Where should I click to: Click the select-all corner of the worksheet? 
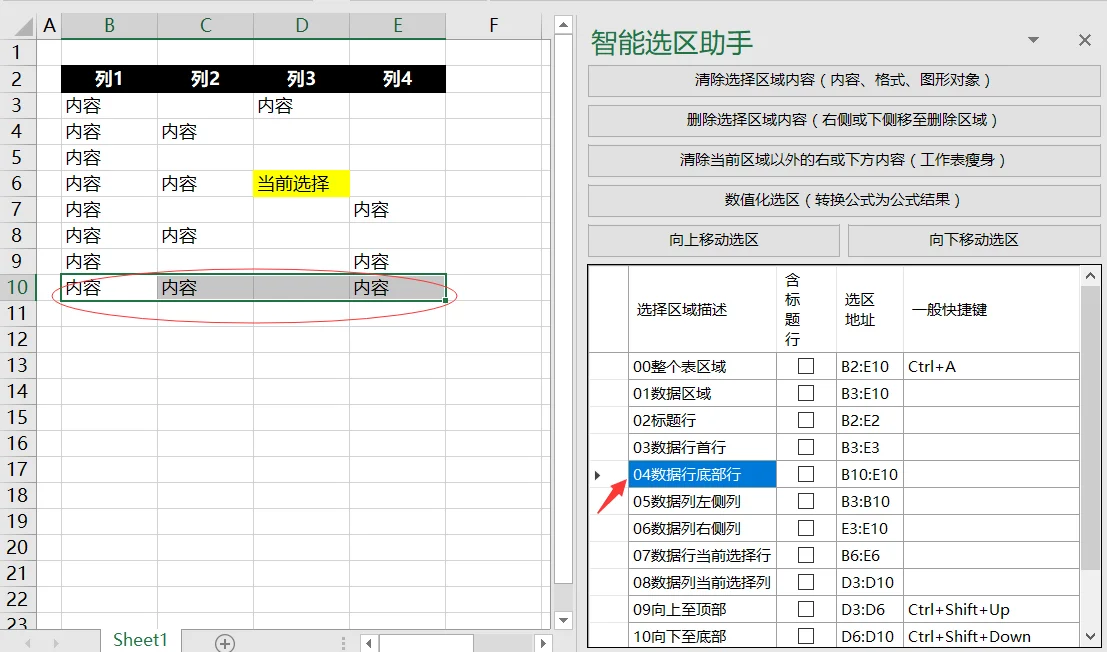tap(23, 26)
